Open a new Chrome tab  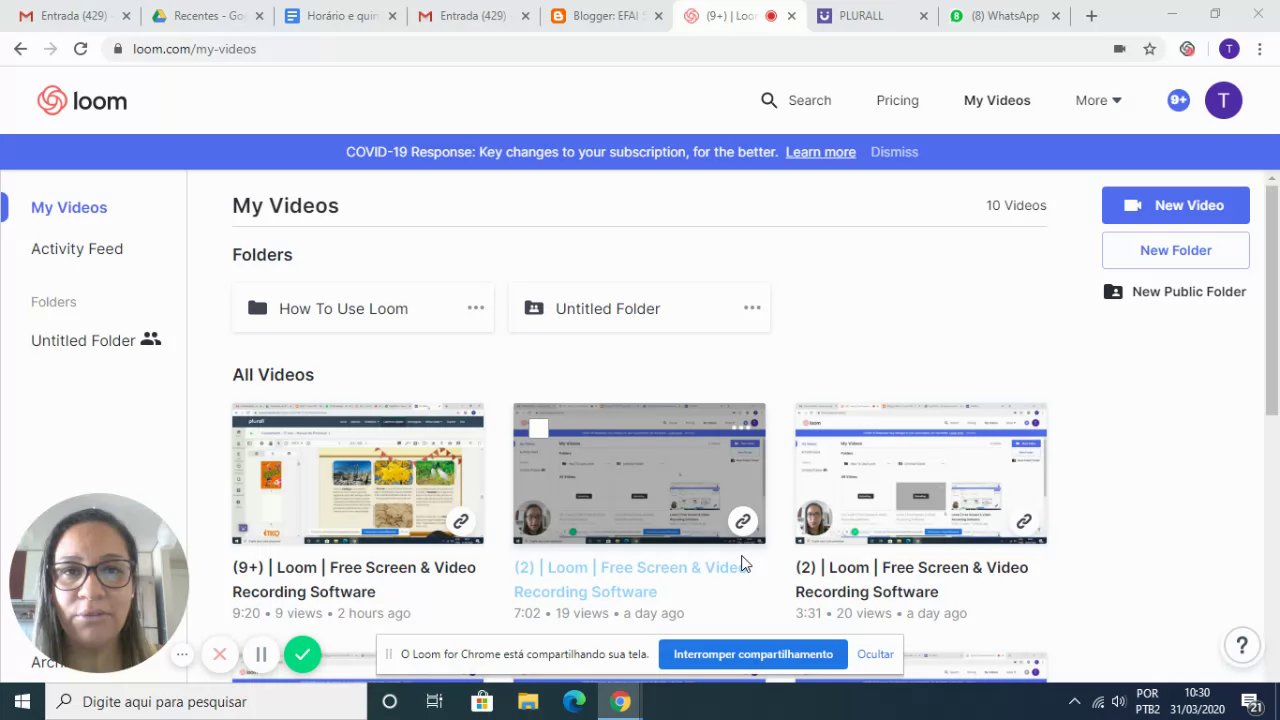click(1091, 16)
